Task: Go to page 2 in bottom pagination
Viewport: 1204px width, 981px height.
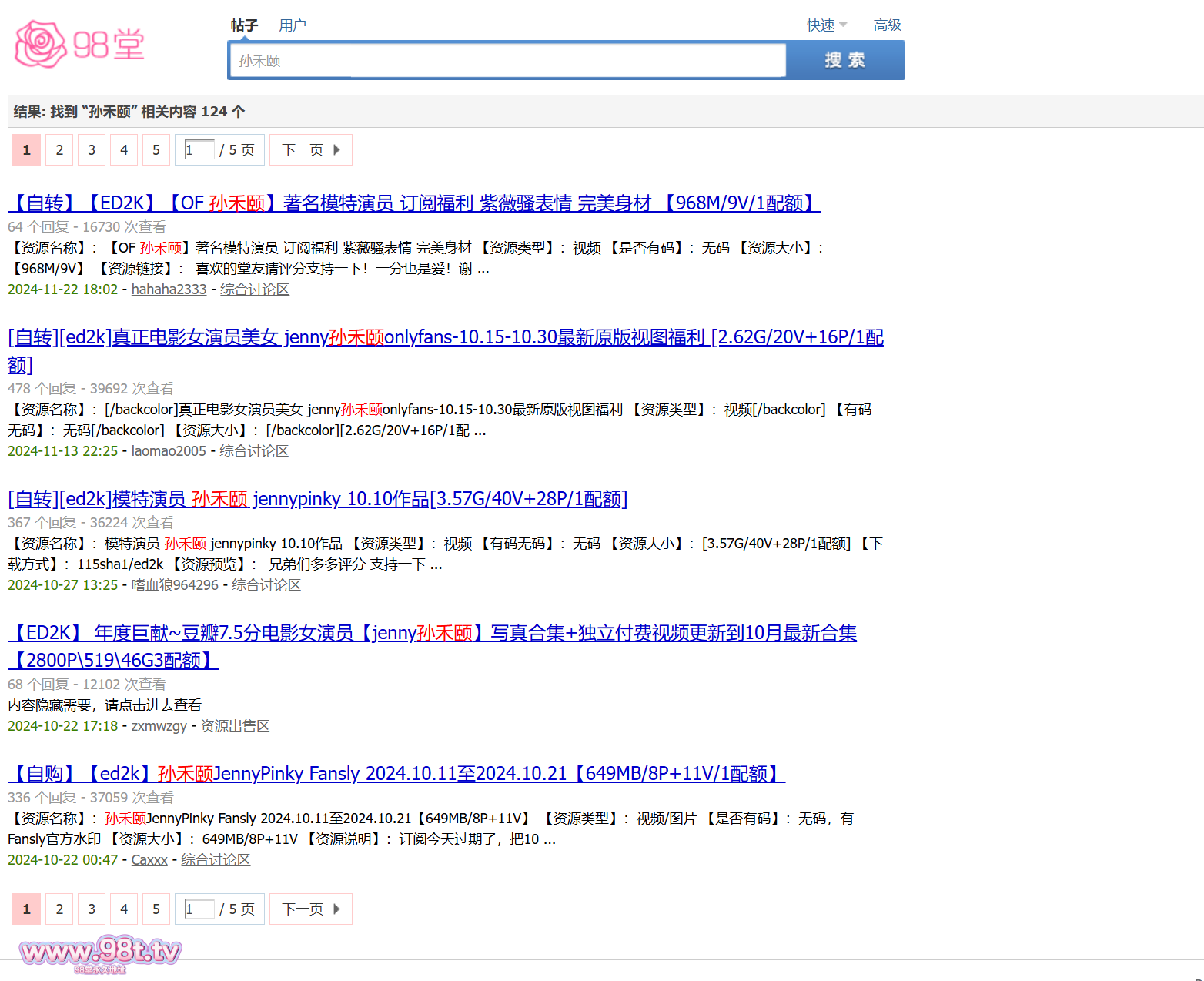Action: tap(59, 909)
